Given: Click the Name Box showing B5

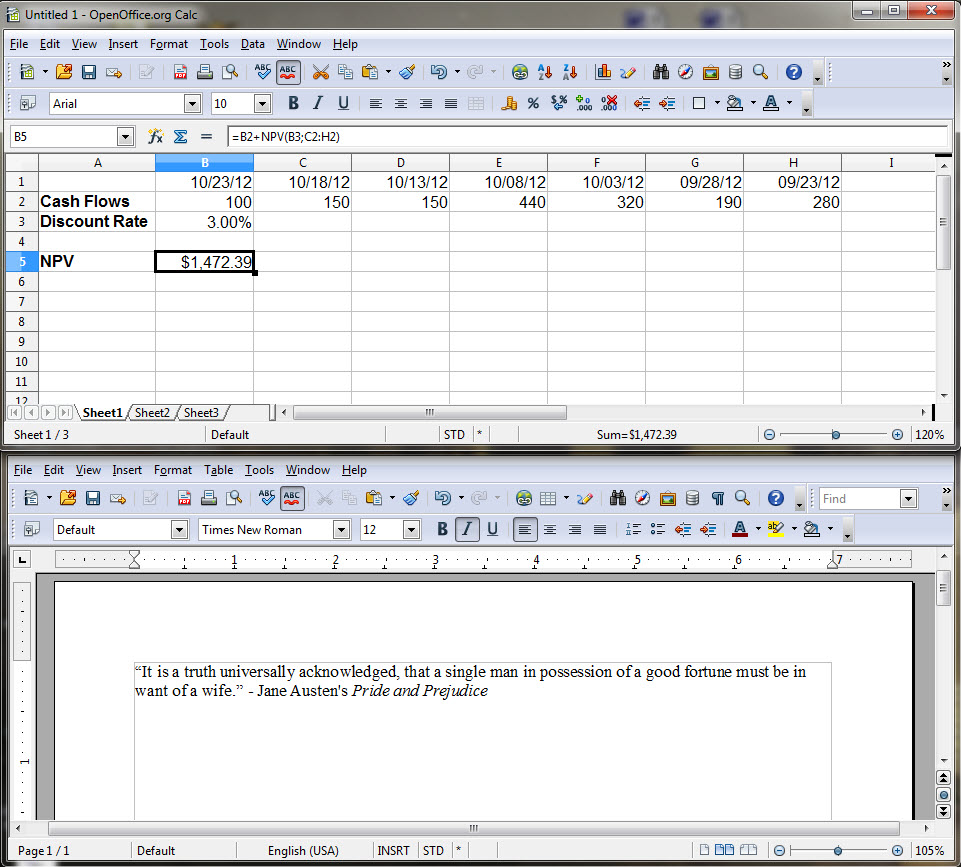Looking at the screenshot, I should point(65,136).
